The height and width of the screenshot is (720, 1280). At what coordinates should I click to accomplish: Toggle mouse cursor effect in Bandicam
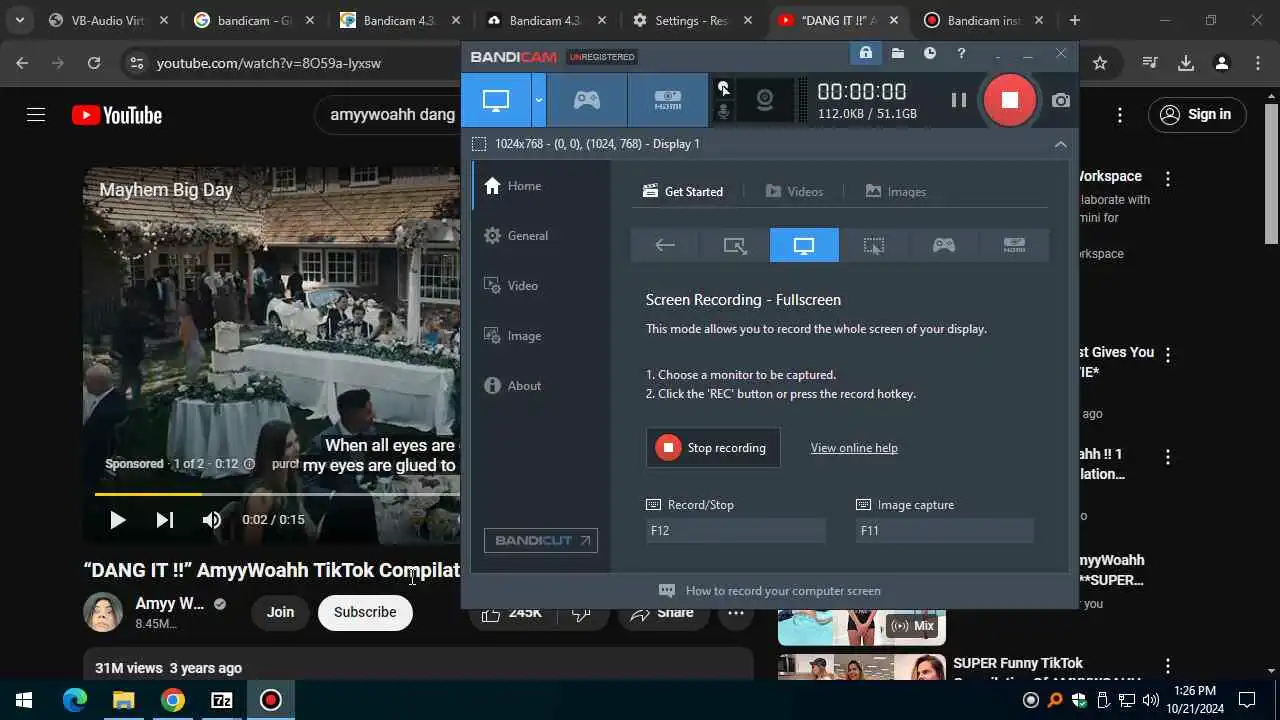724,88
